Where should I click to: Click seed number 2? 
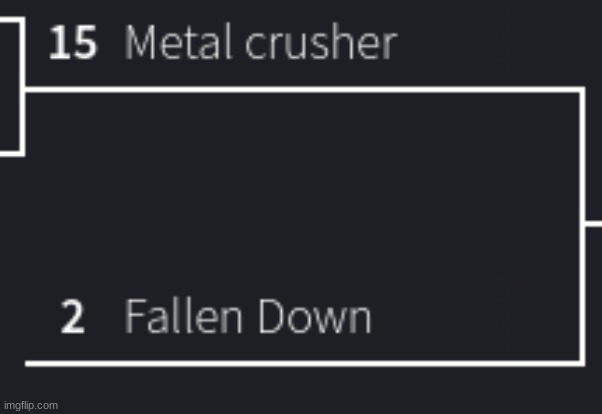pyautogui.click(x=72, y=318)
